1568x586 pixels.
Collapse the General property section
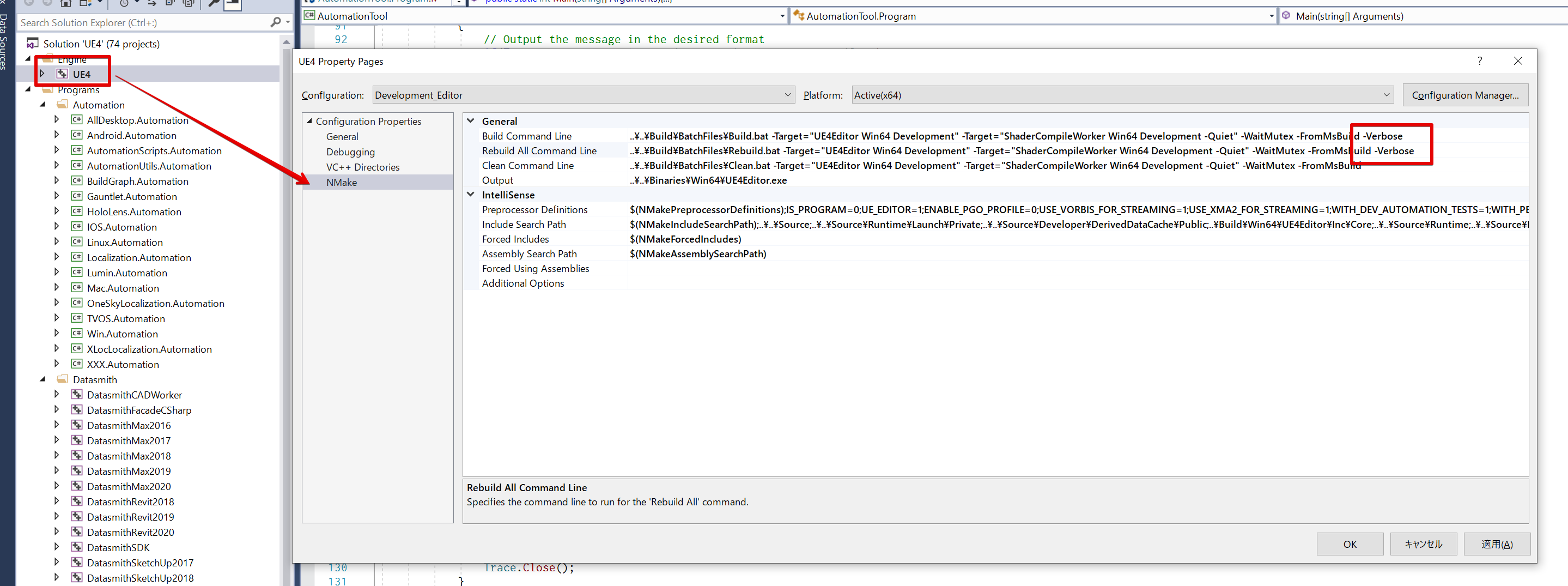point(471,120)
